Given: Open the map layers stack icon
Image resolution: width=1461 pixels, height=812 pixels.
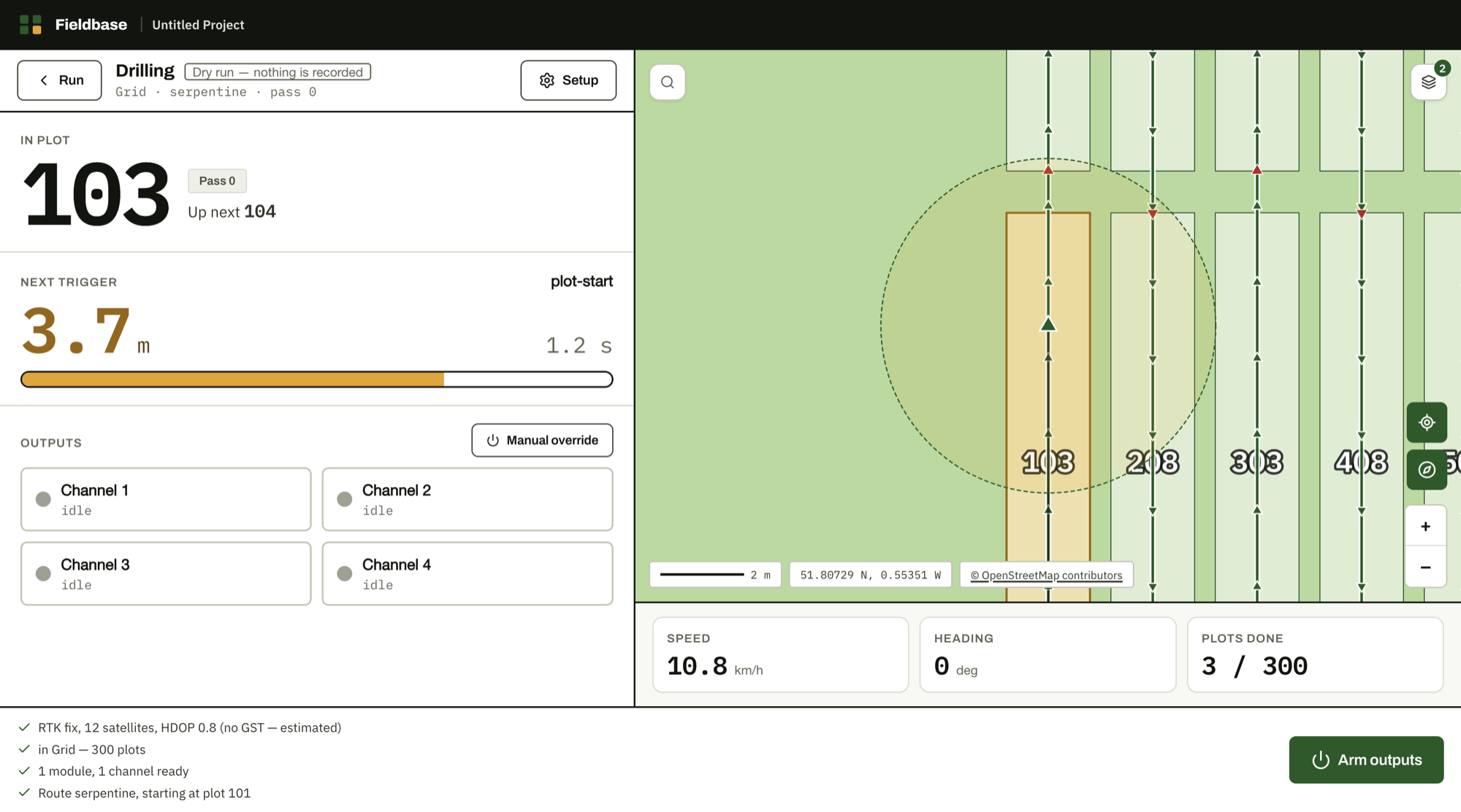Looking at the screenshot, I should click(1429, 82).
